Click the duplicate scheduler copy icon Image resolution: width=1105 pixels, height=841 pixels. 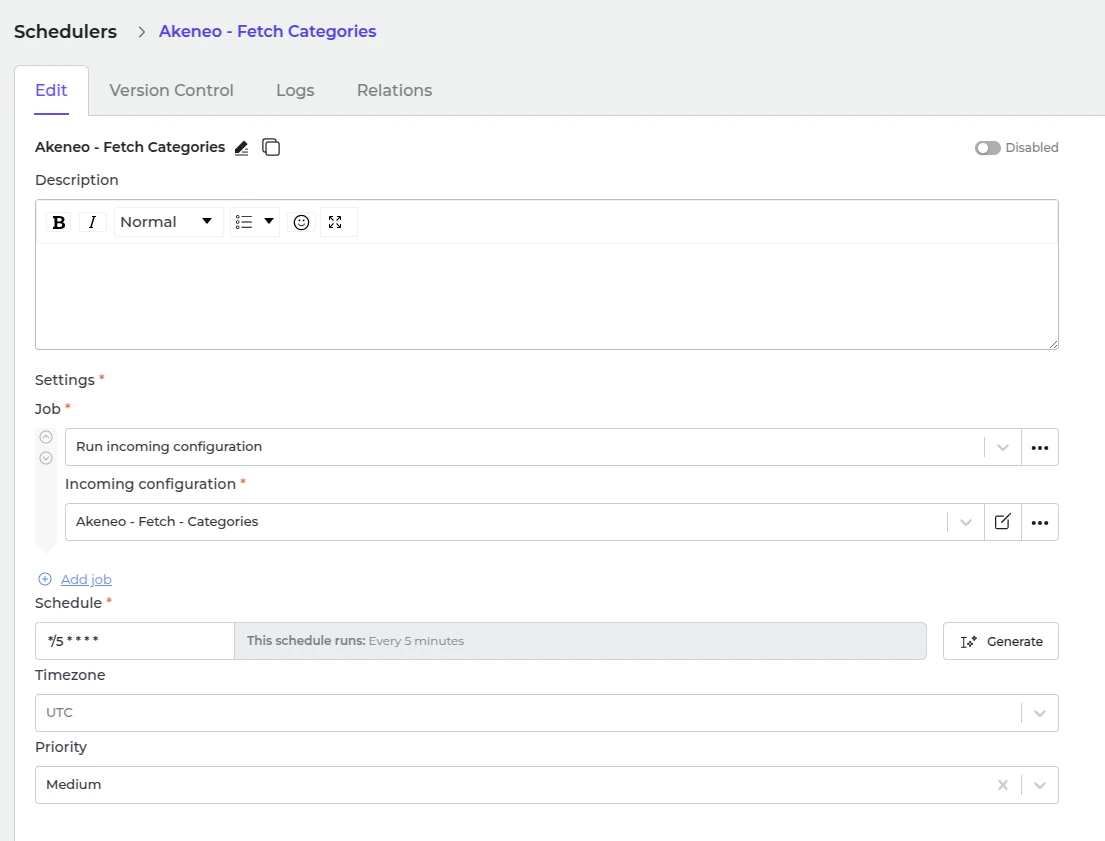tap(271, 147)
